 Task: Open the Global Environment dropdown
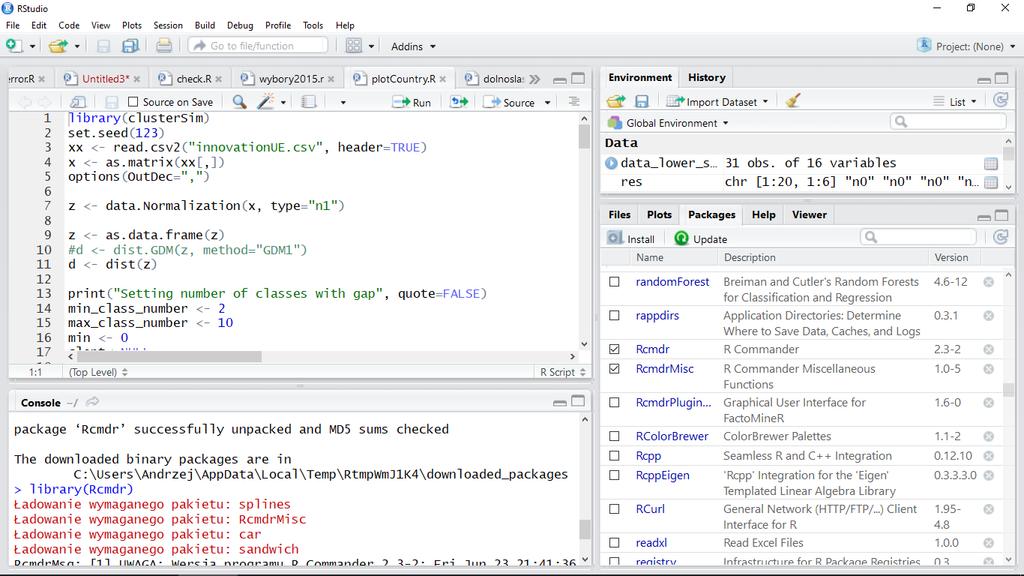668,123
